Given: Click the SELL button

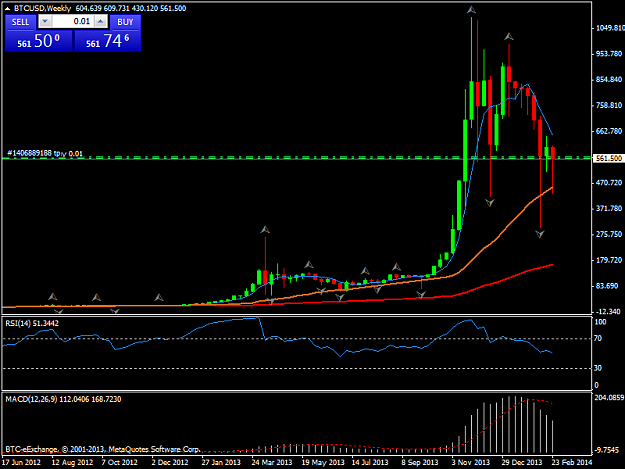Looking at the screenshot, I should [x=20, y=22].
